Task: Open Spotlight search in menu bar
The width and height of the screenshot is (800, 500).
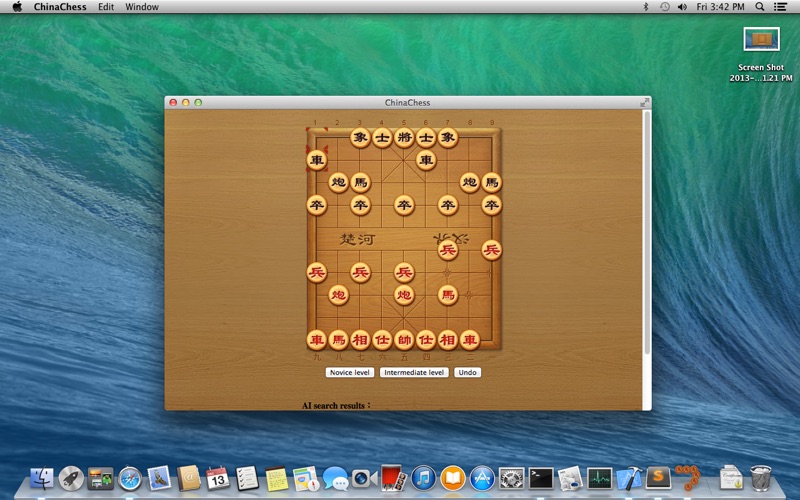Action: click(760, 7)
